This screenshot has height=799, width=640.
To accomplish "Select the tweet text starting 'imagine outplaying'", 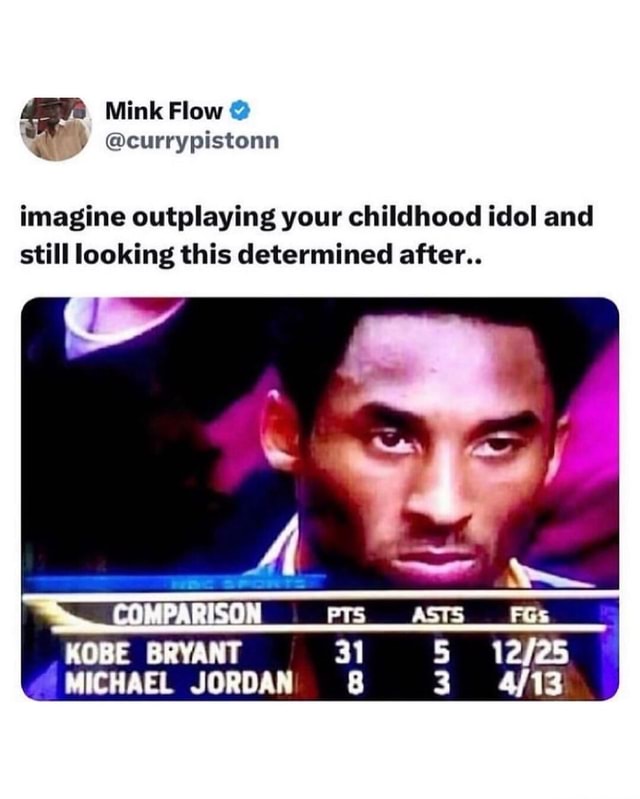I will (x=307, y=236).
